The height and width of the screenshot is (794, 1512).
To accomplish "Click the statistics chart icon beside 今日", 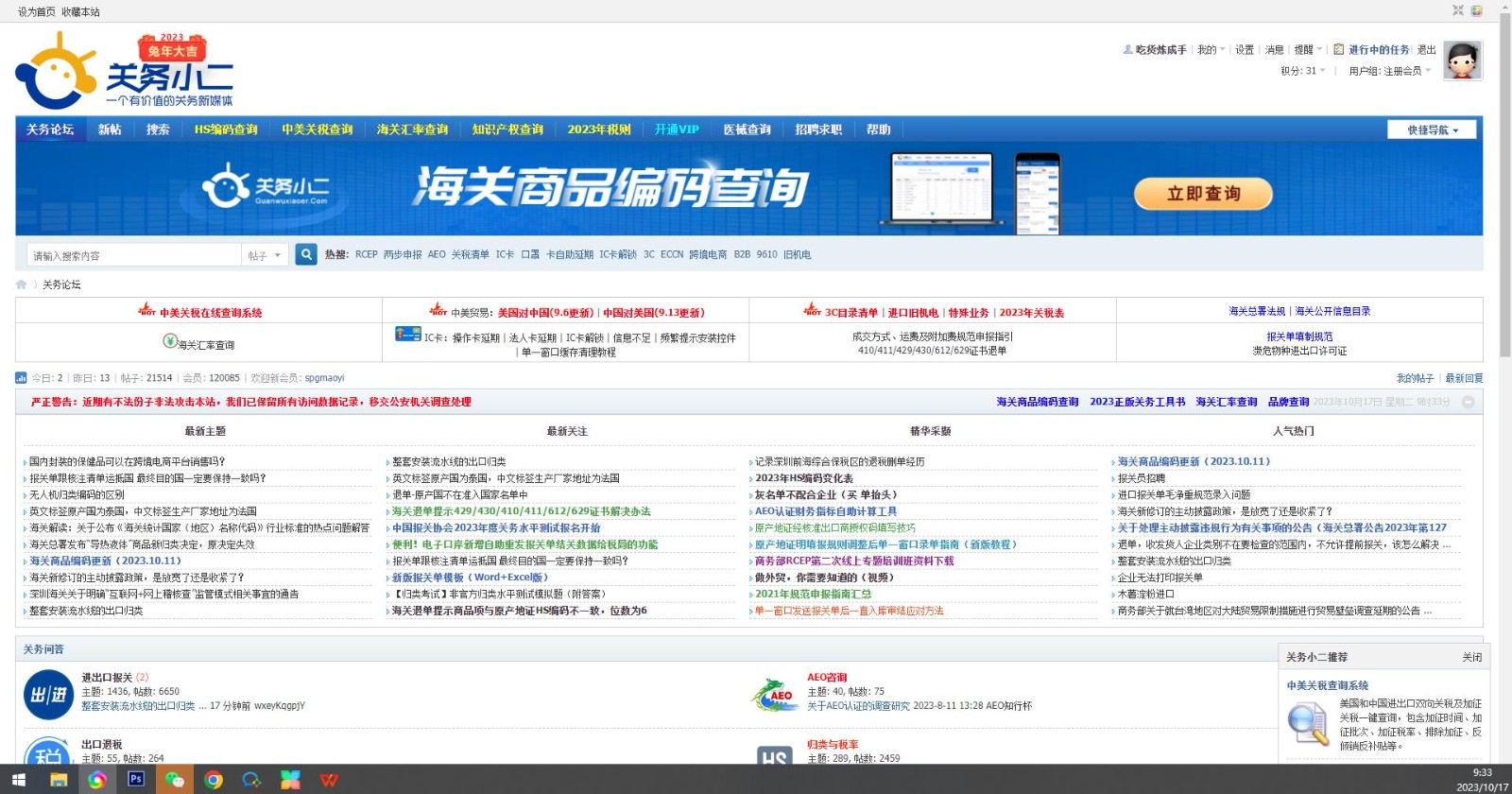I will tap(21, 378).
